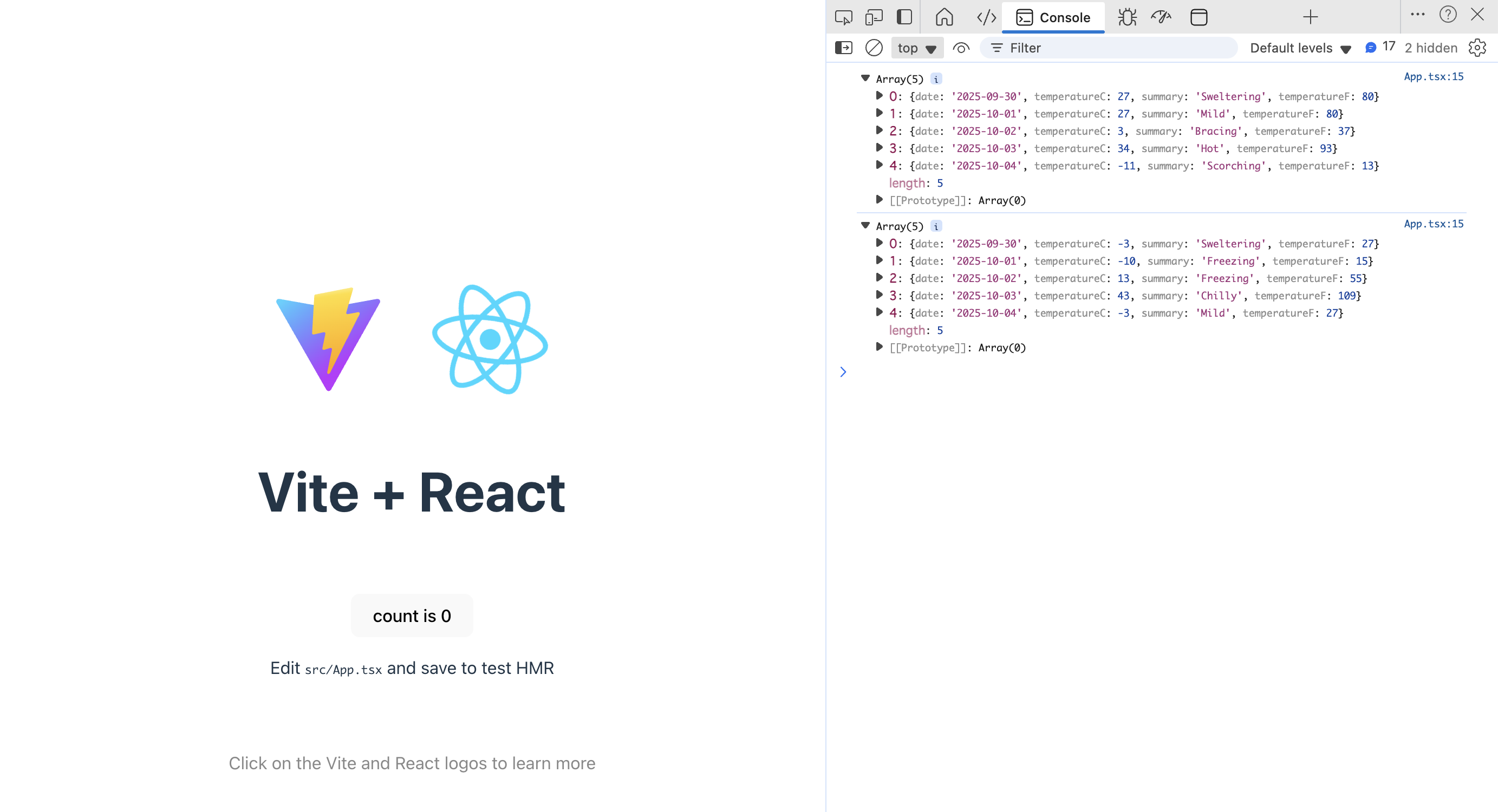Expand item 3 with summary 'Hot'

(880, 148)
